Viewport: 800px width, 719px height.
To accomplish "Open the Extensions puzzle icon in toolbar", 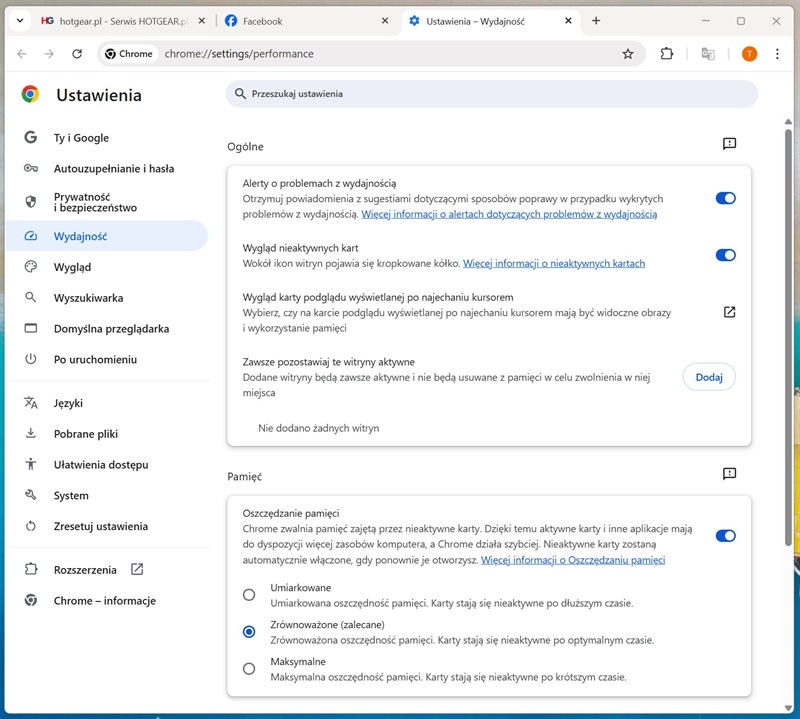I will [667, 54].
